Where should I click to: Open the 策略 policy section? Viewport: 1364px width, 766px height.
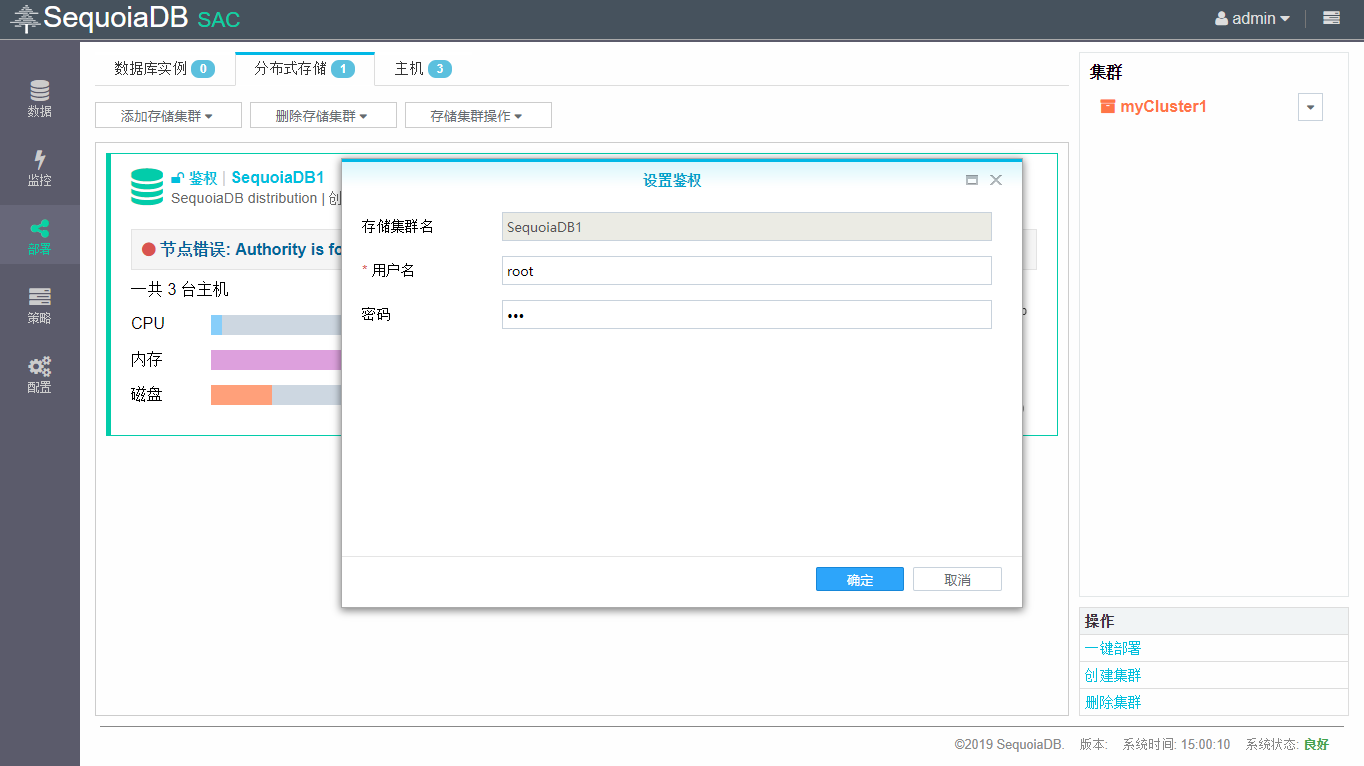[x=39, y=306]
